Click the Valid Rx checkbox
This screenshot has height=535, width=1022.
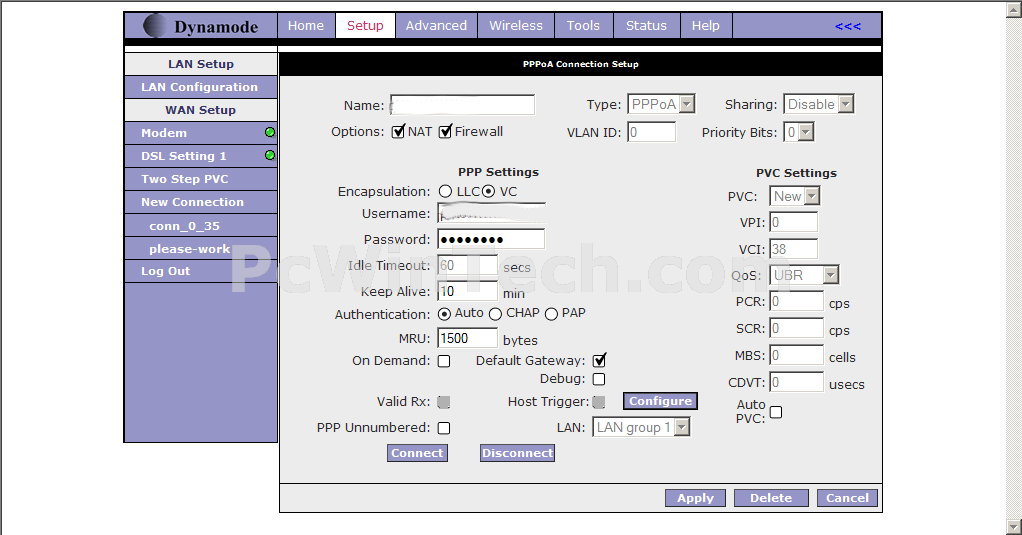click(x=444, y=402)
